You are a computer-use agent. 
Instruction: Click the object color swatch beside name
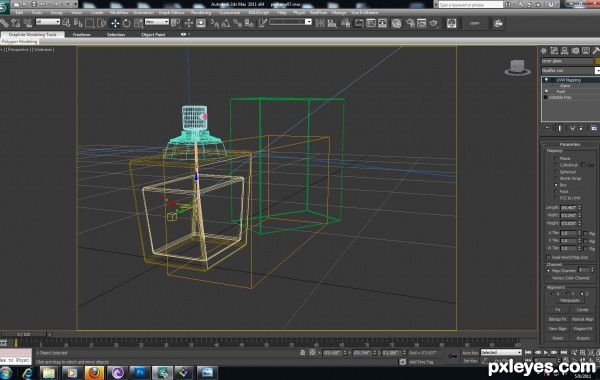(x=597, y=61)
